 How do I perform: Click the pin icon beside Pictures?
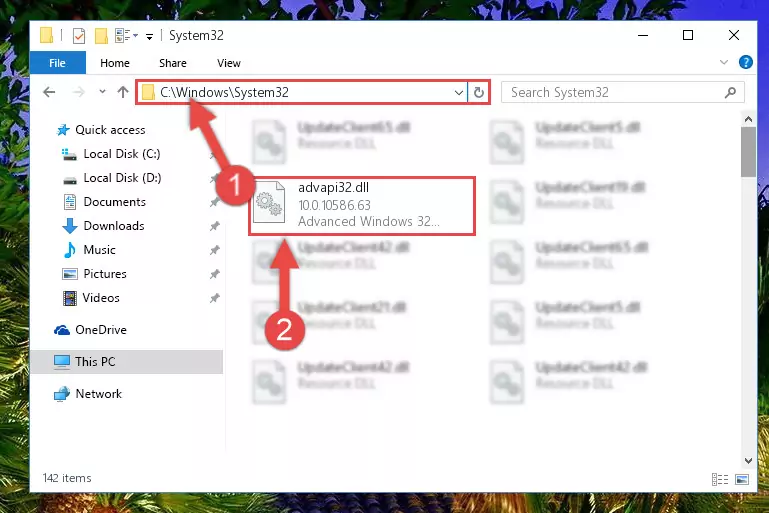click(x=214, y=274)
